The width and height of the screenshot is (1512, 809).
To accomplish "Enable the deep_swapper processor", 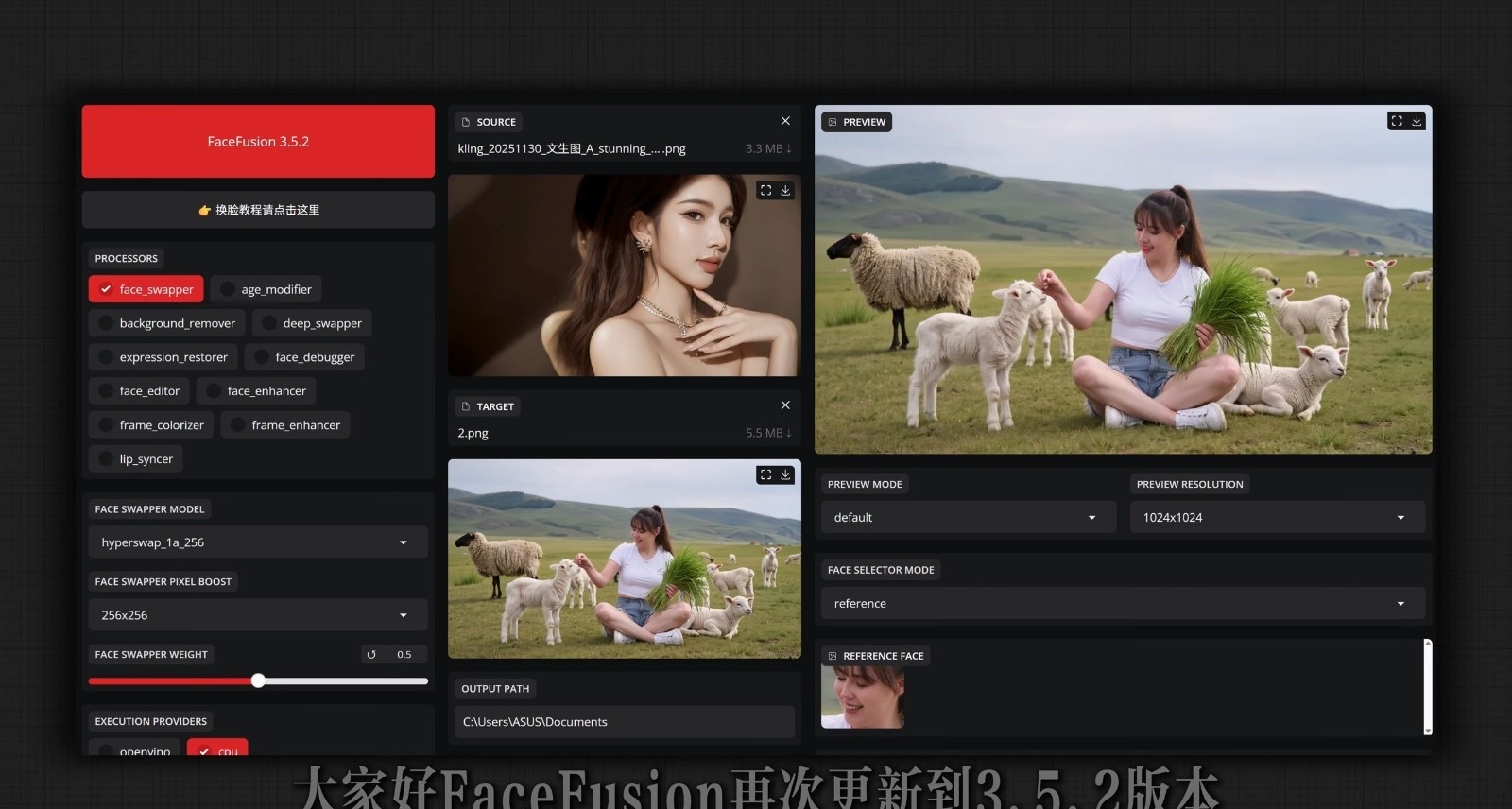I will (x=312, y=323).
